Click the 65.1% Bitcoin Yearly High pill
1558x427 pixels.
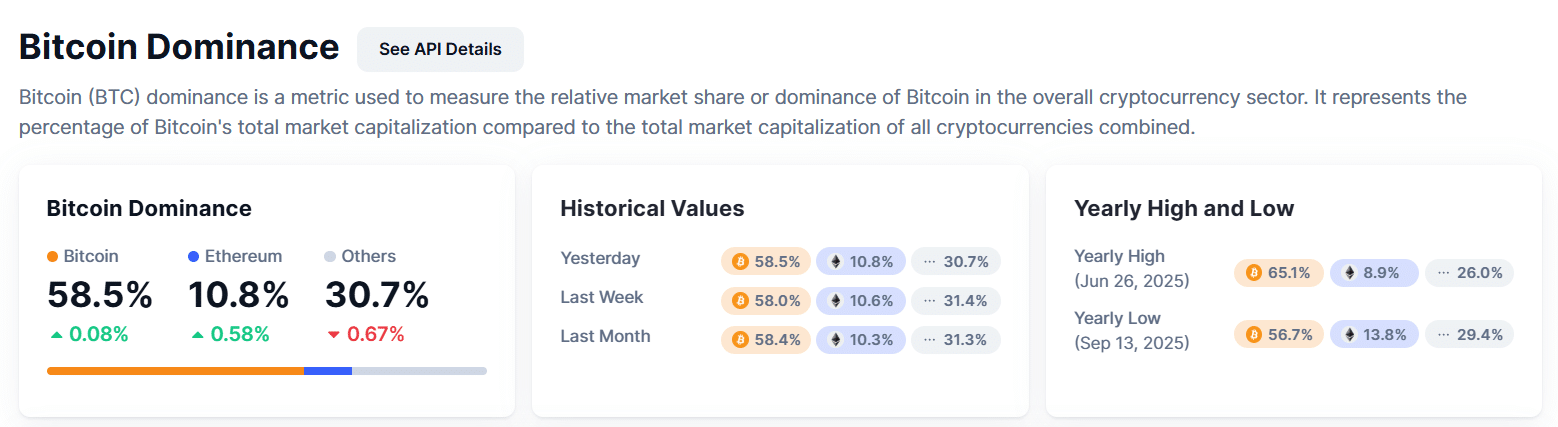(1279, 273)
